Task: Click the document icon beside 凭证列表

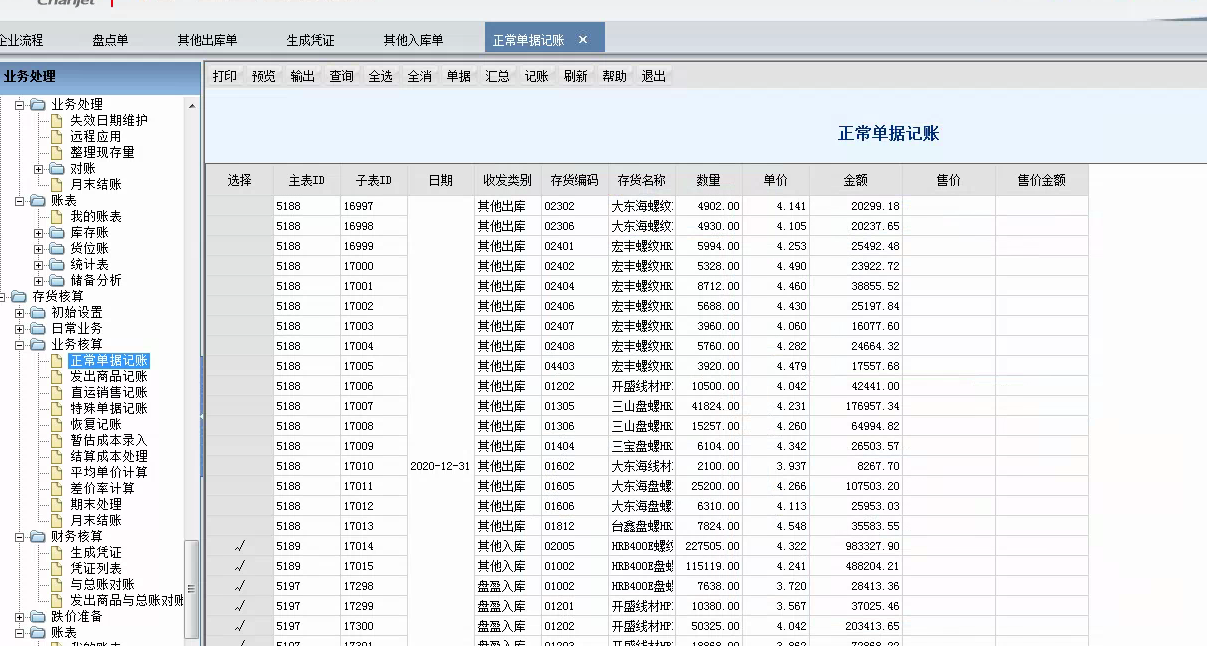Action: tap(57, 568)
